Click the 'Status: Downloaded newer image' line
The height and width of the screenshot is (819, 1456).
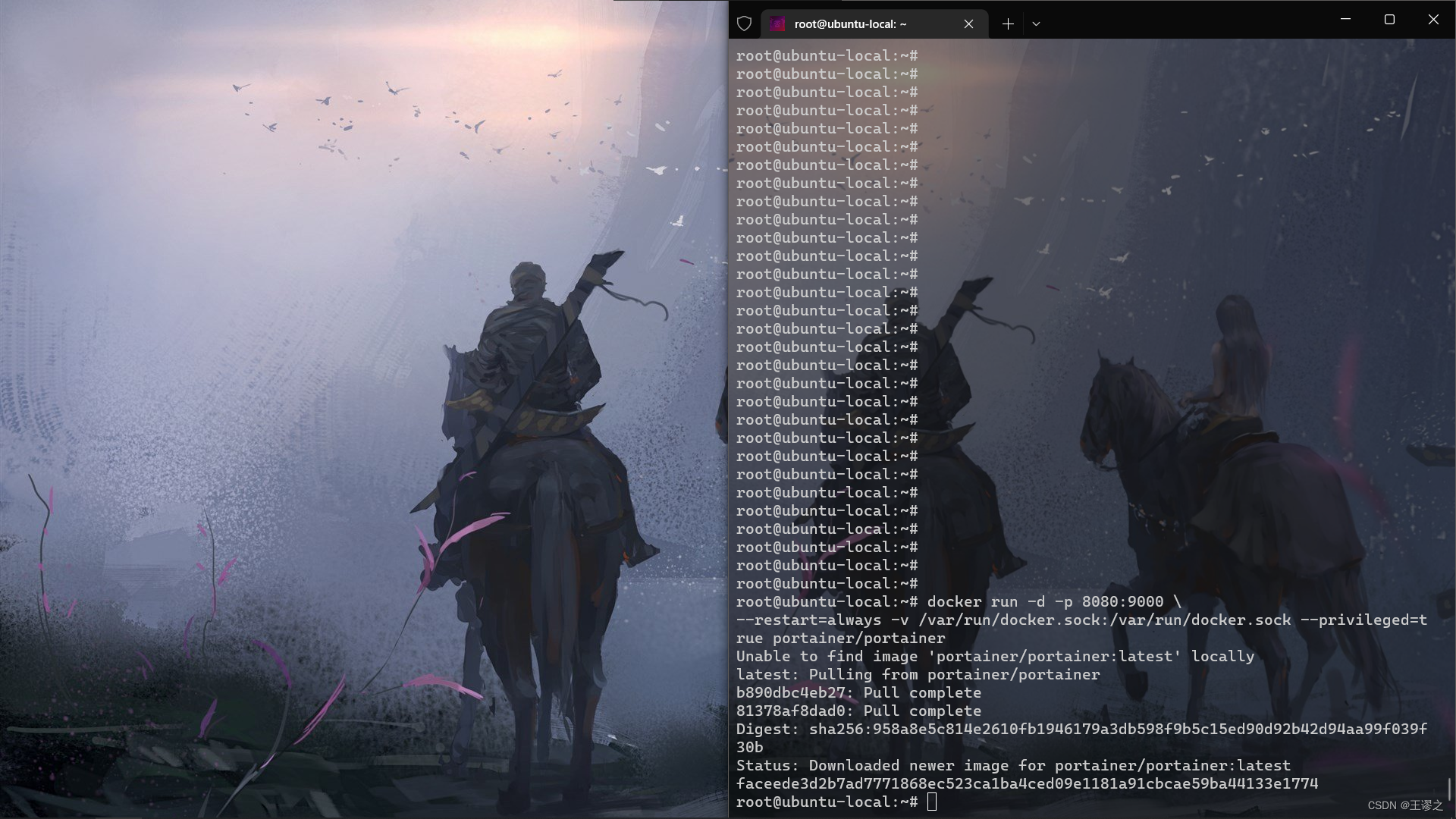pos(1012,766)
